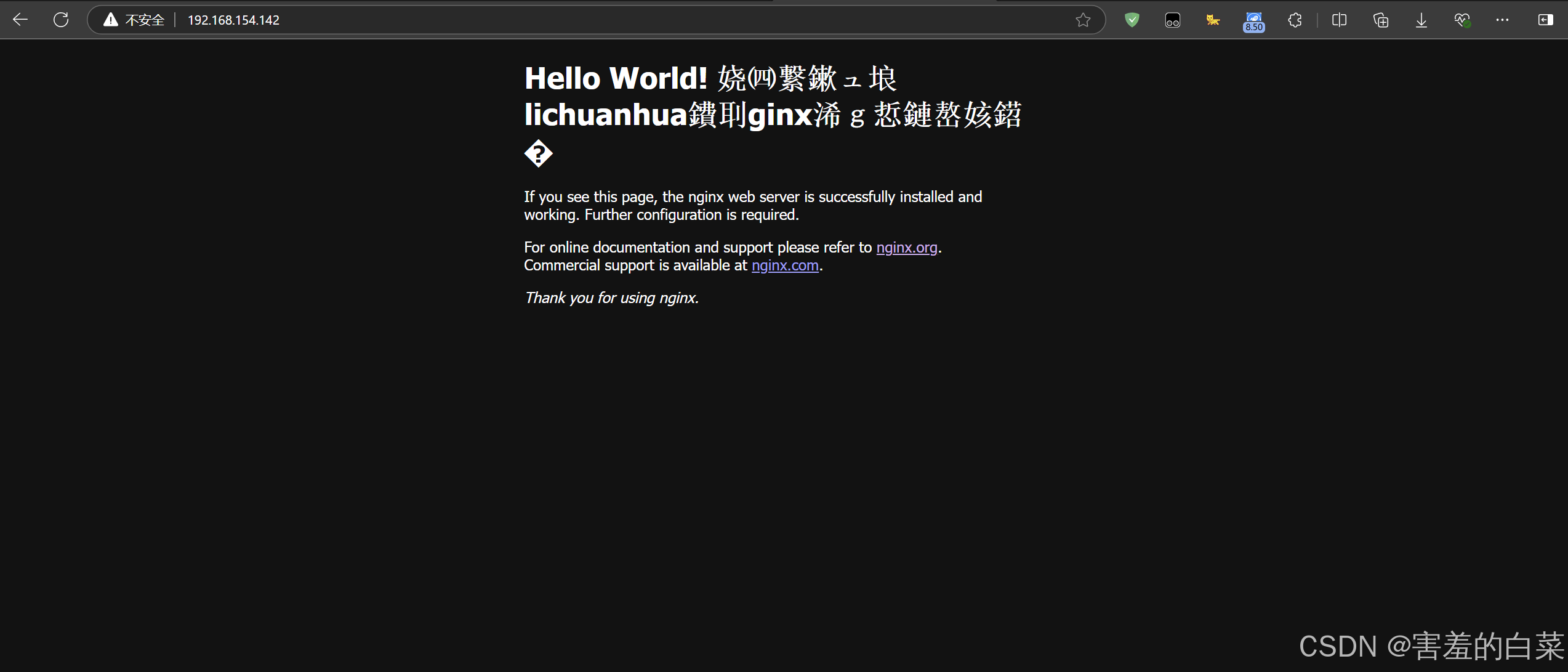Follow the nginx.org documentation link
1568x672 pixels.
906,247
